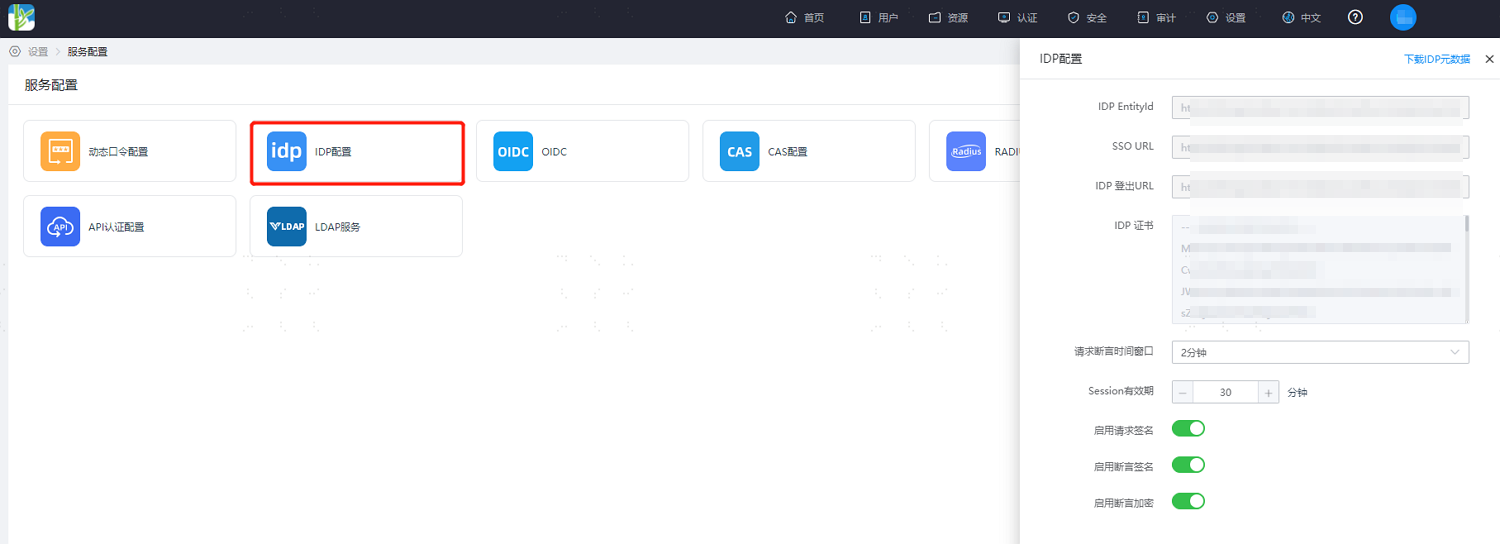The image size is (1500, 544).
Task: Toggle the 启用请求签名 switch
Action: [x=1188, y=428]
